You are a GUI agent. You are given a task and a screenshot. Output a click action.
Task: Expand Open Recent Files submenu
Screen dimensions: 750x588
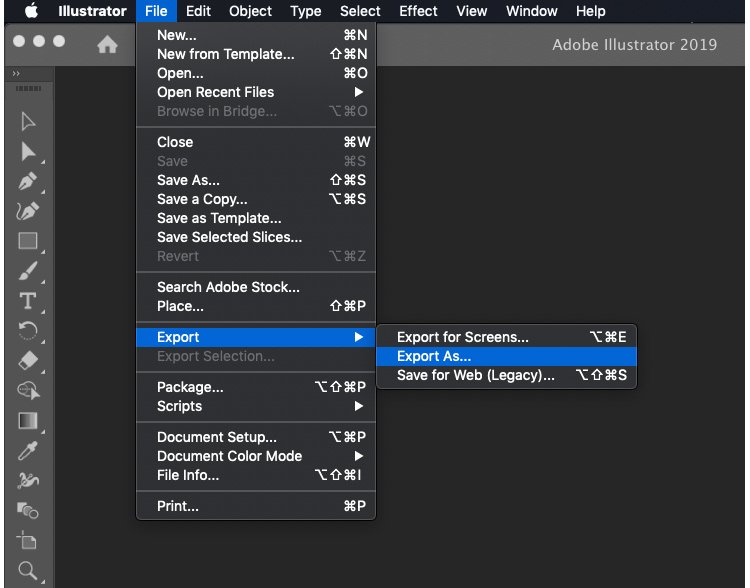(x=256, y=92)
